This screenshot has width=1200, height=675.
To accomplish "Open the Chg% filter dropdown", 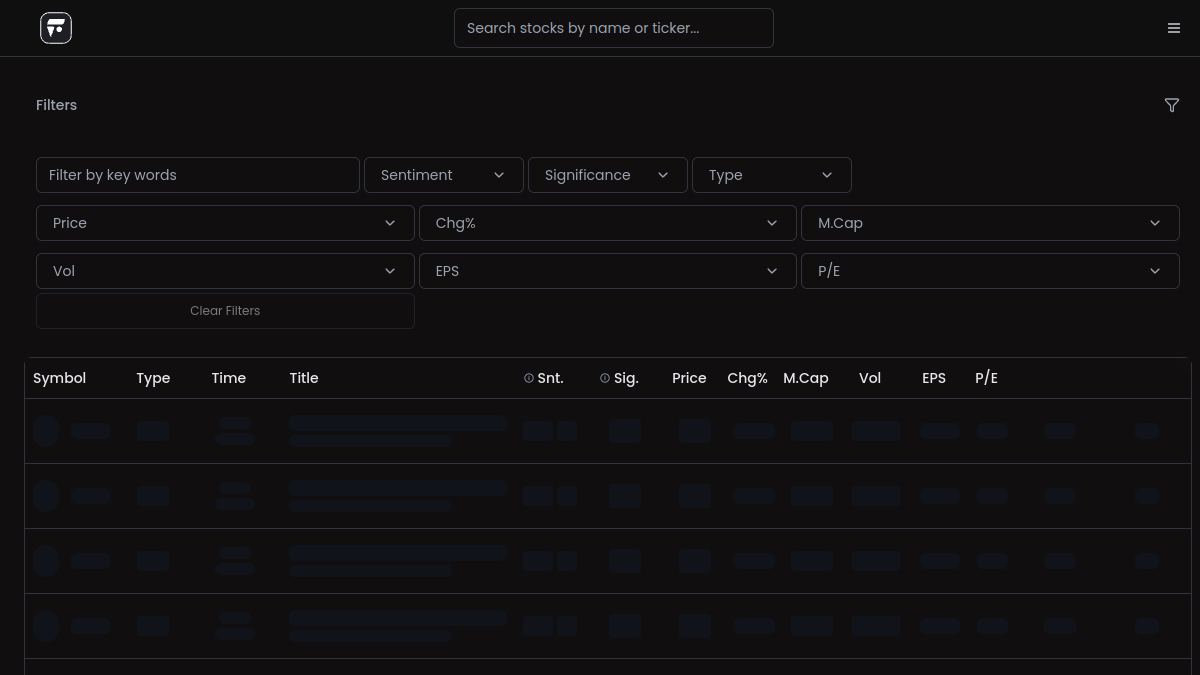I will (608, 223).
